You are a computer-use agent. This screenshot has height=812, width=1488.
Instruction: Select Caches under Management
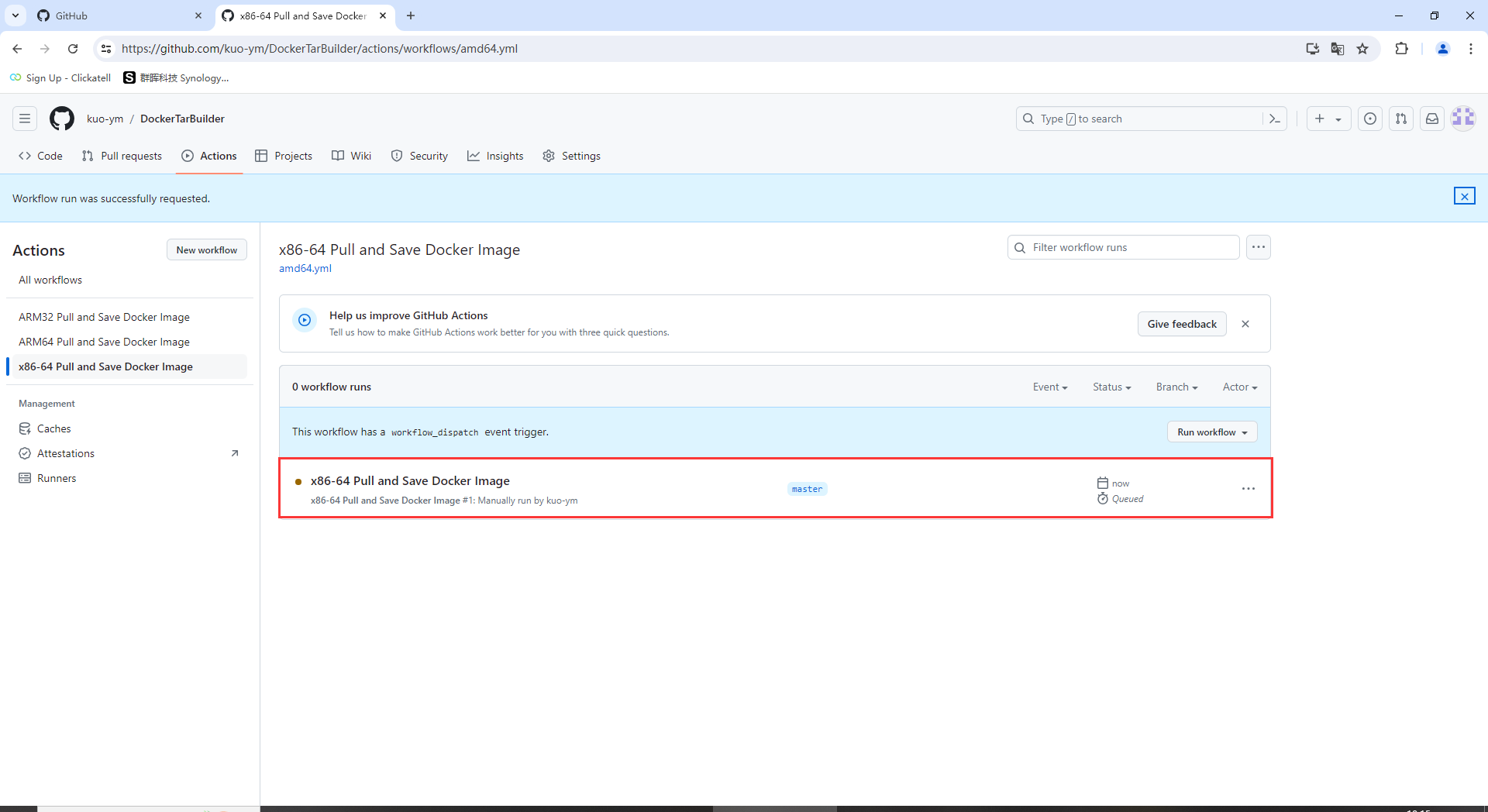pos(53,428)
